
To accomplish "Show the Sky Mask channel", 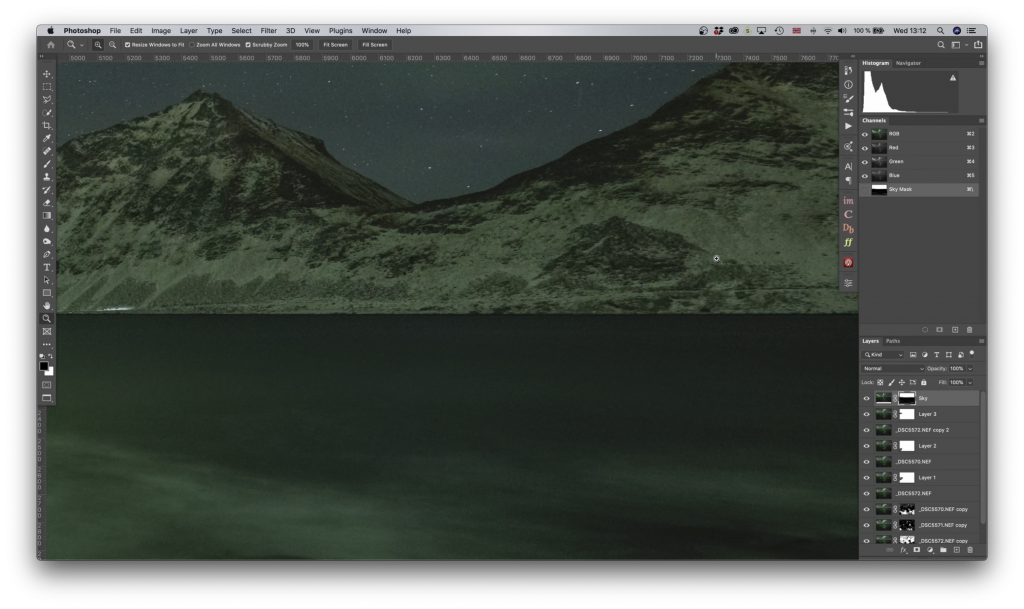I will click(865, 189).
